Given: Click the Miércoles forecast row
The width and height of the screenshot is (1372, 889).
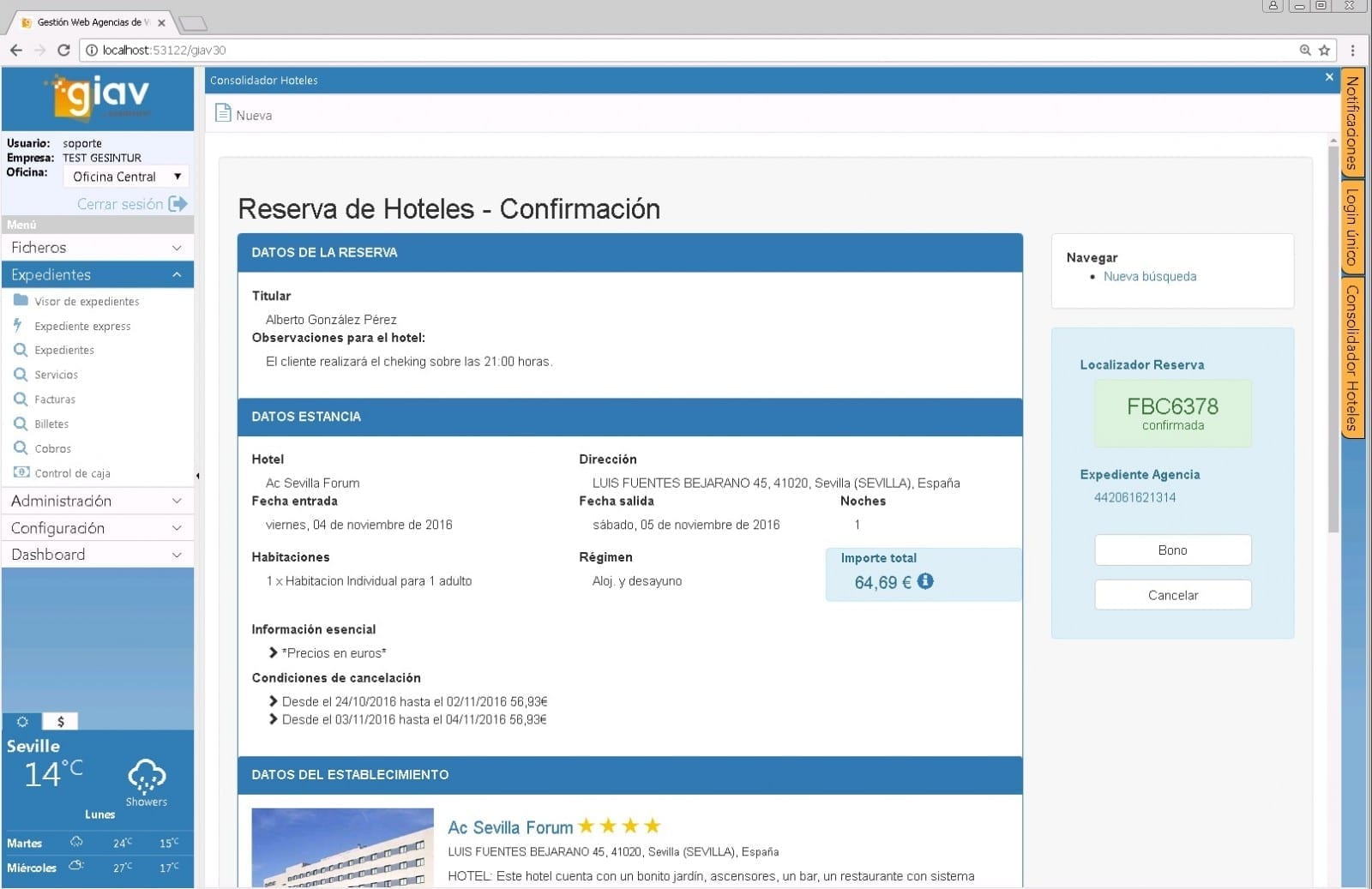Looking at the screenshot, I should pyautogui.click(x=98, y=868).
